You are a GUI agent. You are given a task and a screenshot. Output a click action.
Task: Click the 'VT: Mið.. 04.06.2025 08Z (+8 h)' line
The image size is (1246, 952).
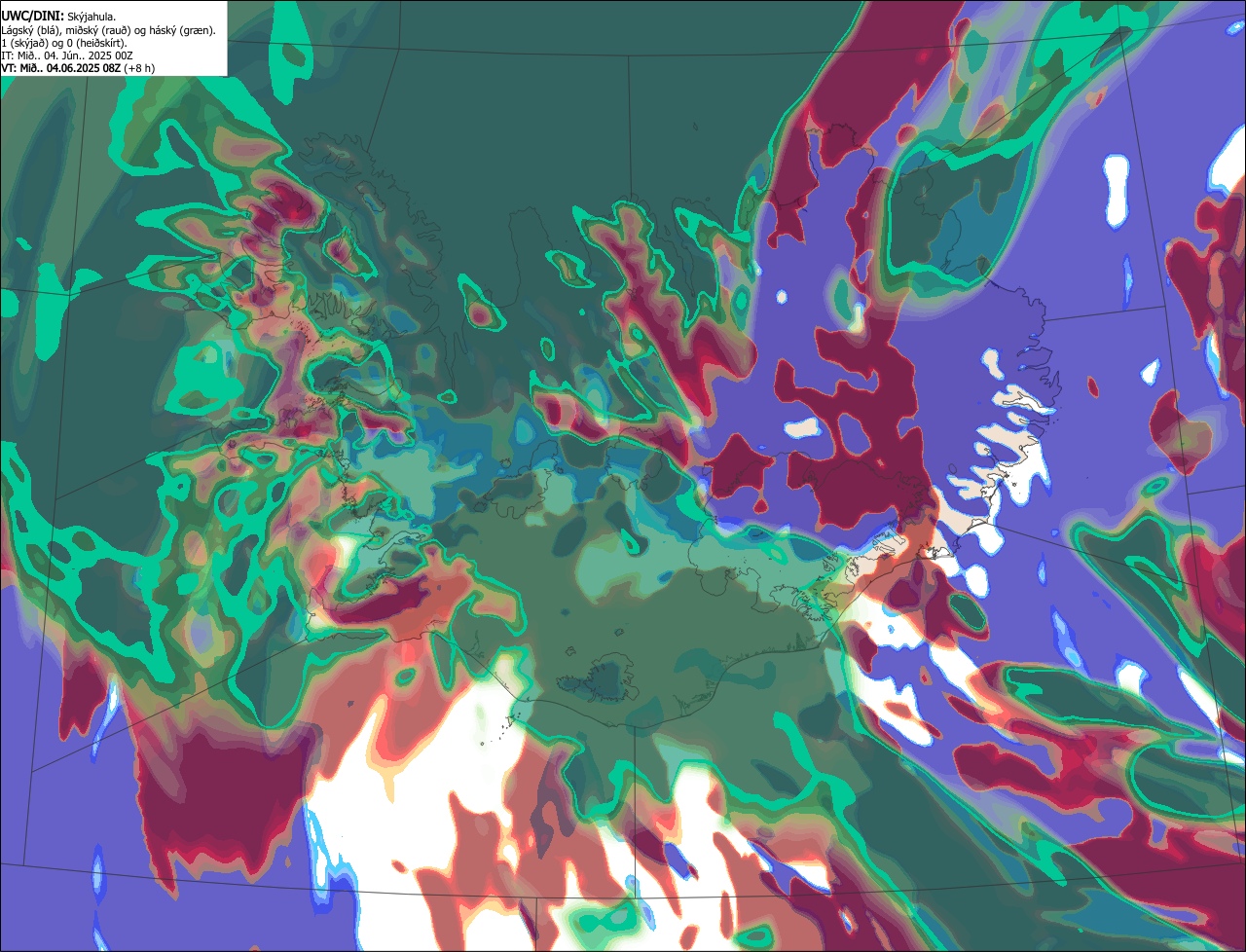78,68
